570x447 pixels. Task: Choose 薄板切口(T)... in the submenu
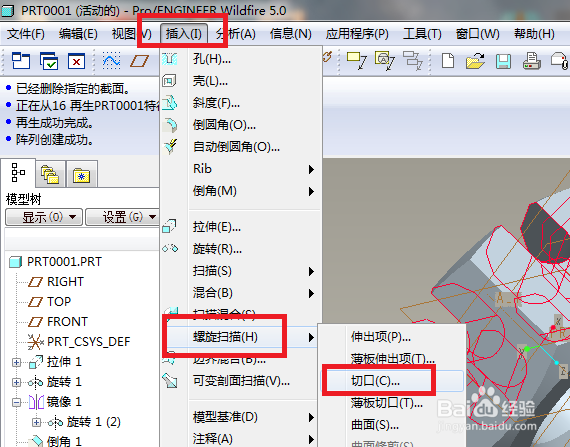392,403
